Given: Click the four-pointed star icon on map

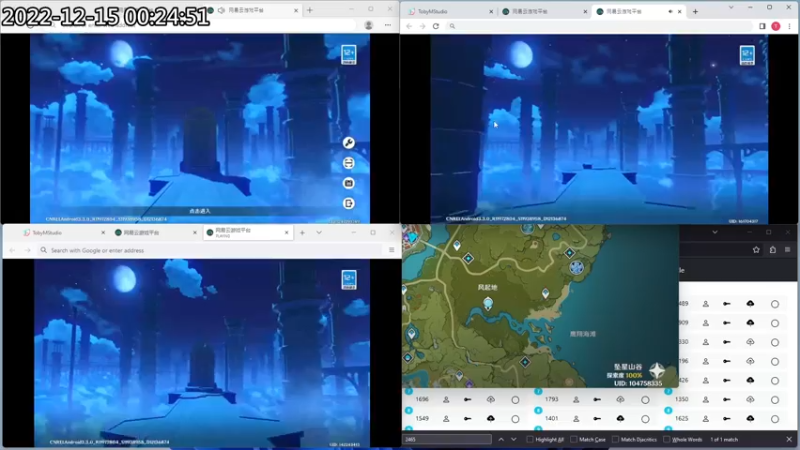Looking at the screenshot, I should pyautogui.click(x=657, y=370).
